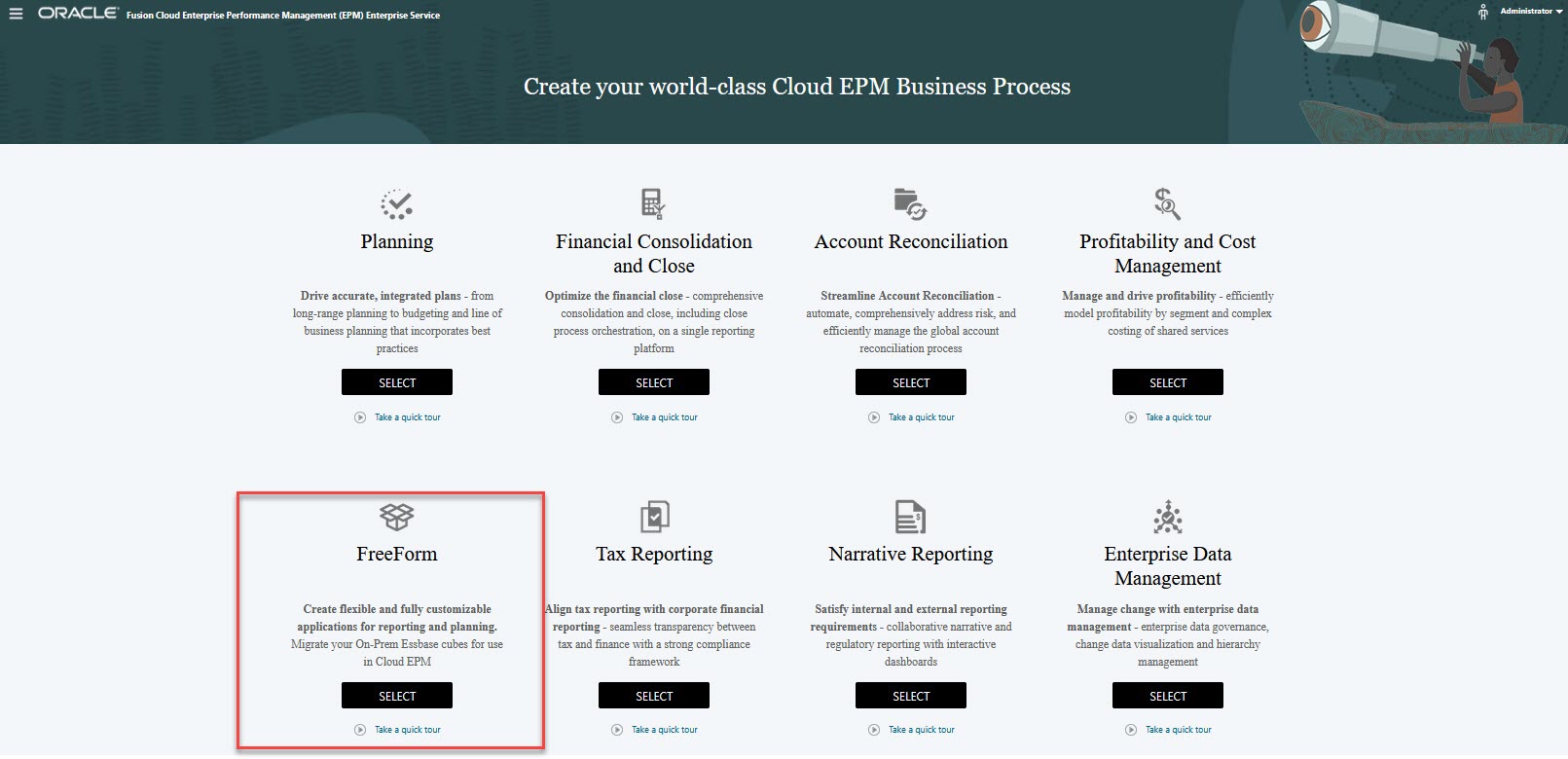Click the Fusion Cloud EPM Enterprise Service label
Screen dimensions: 1568x759
283,16
